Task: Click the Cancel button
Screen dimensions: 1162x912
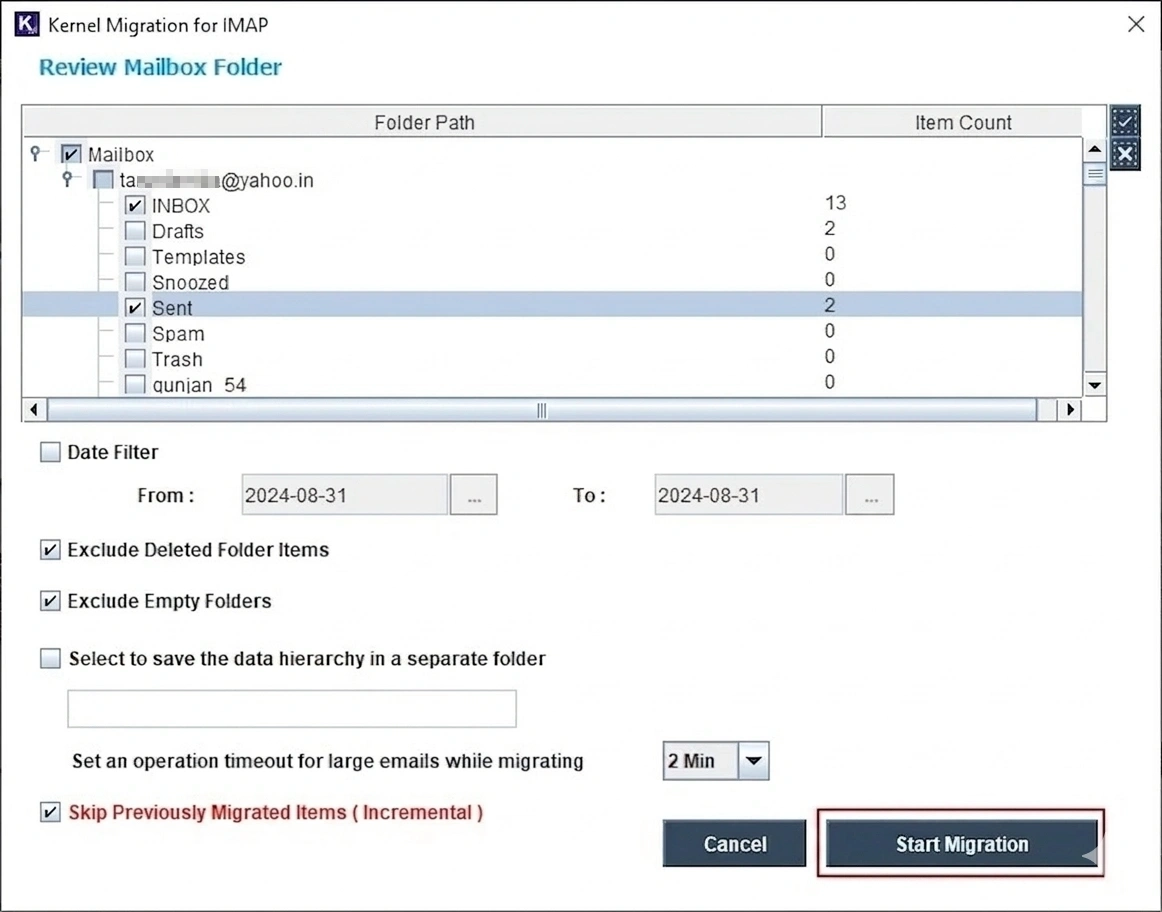Action: (734, 844)
